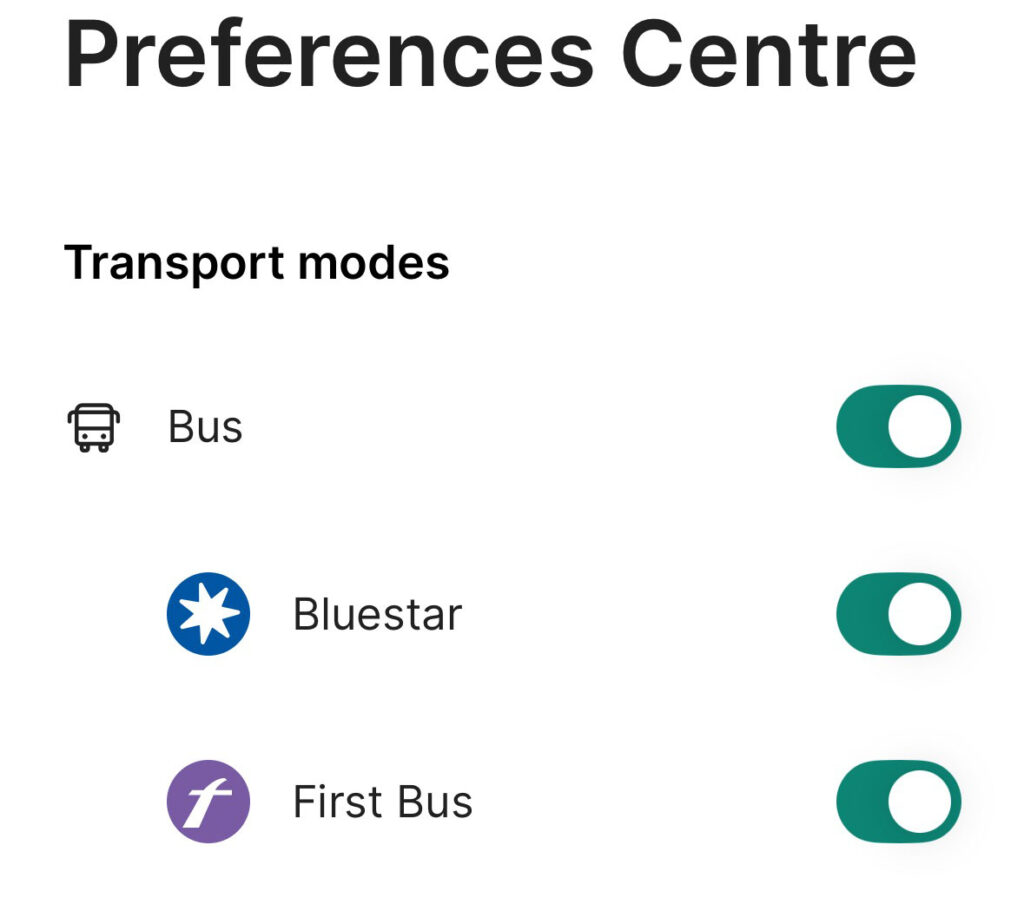Tap the white knob on Bus toggle
Screen dimensions: 1024x898
tap(920, 426)
